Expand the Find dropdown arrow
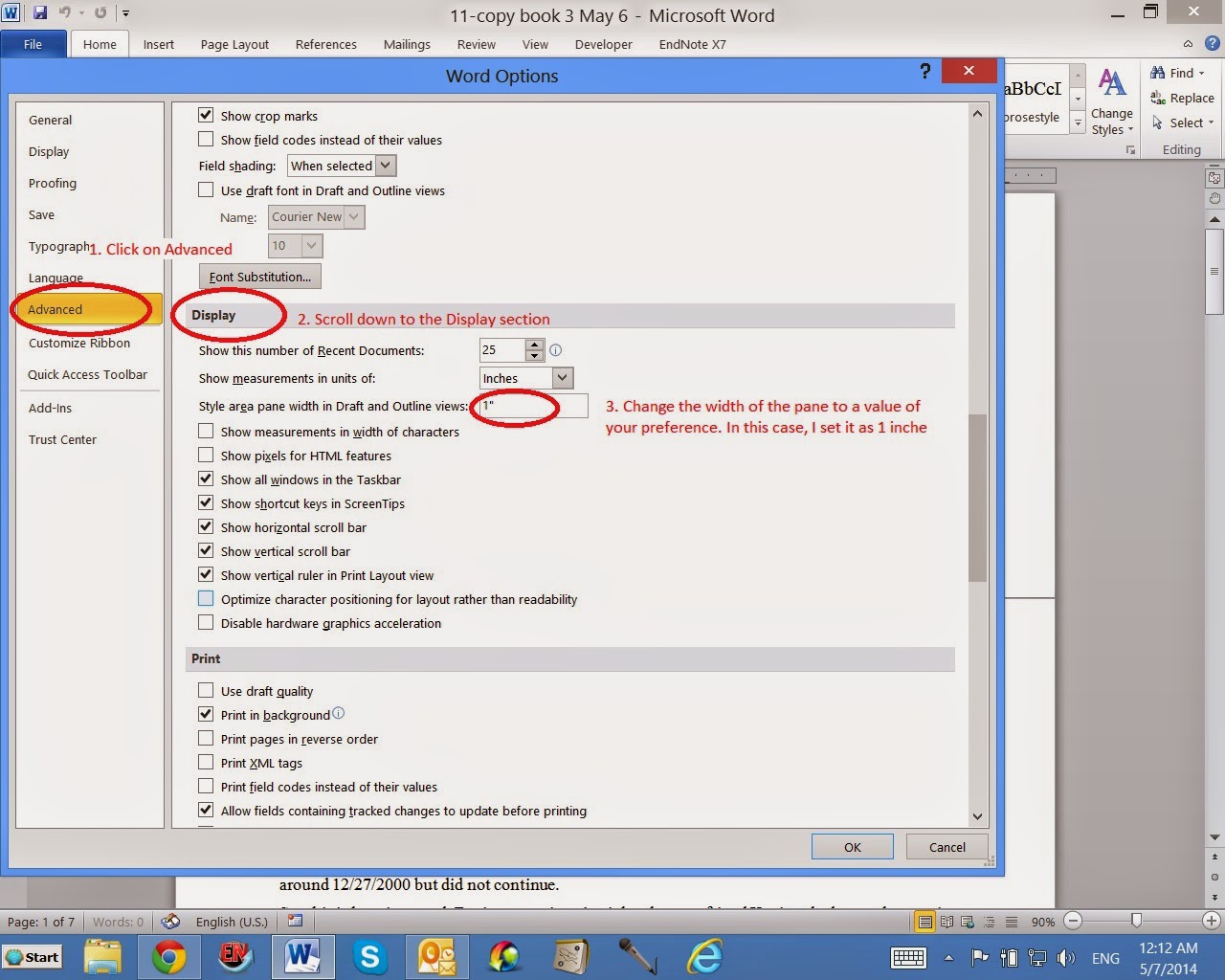Screen dimensions: 1225x980 coord(1202,73)
